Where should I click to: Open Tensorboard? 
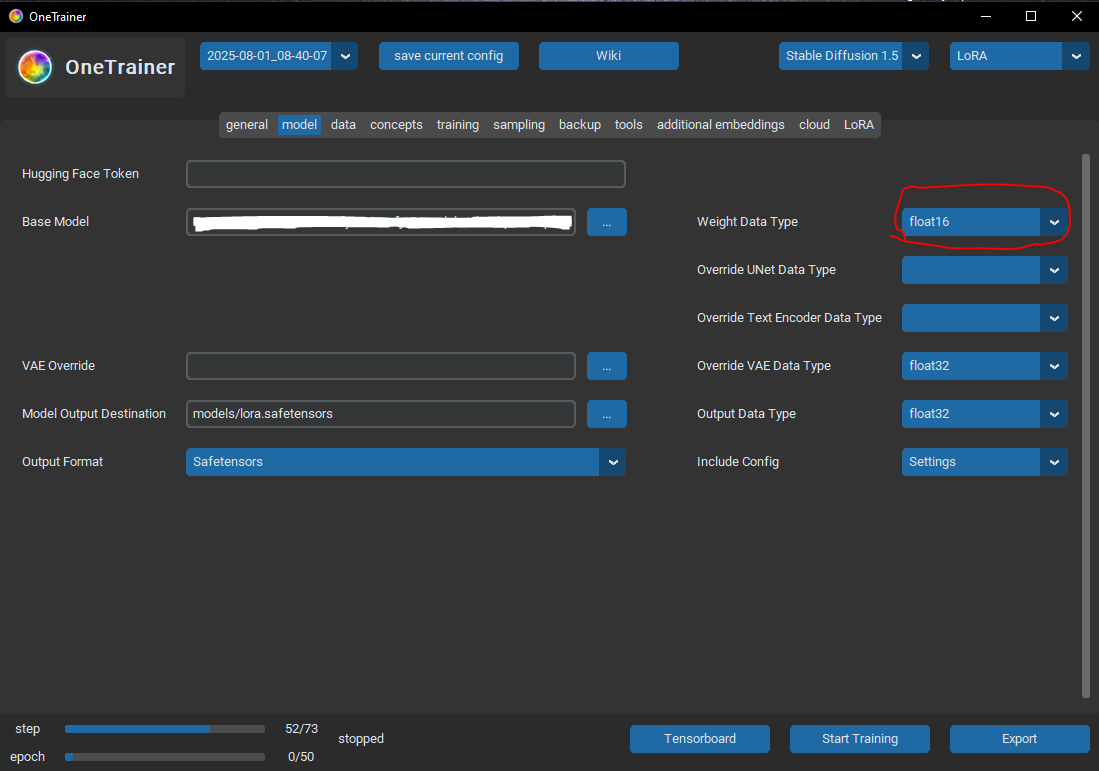(x=699, y=739)
